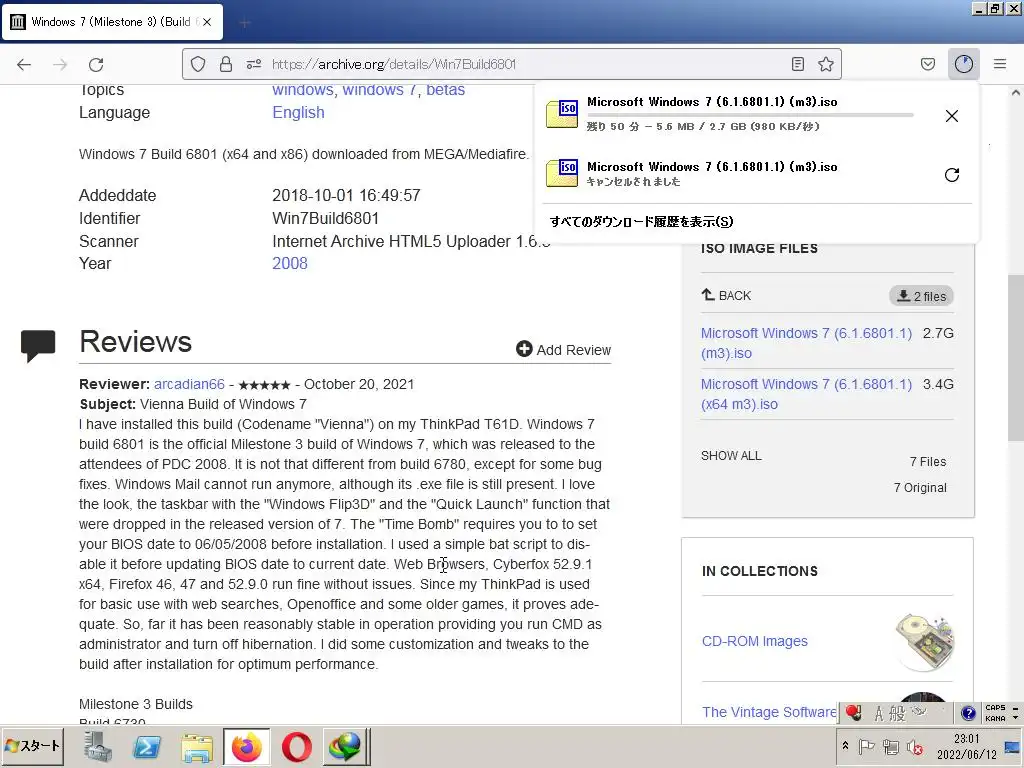Open the globe download manager taskbar icon

point(345,746)
